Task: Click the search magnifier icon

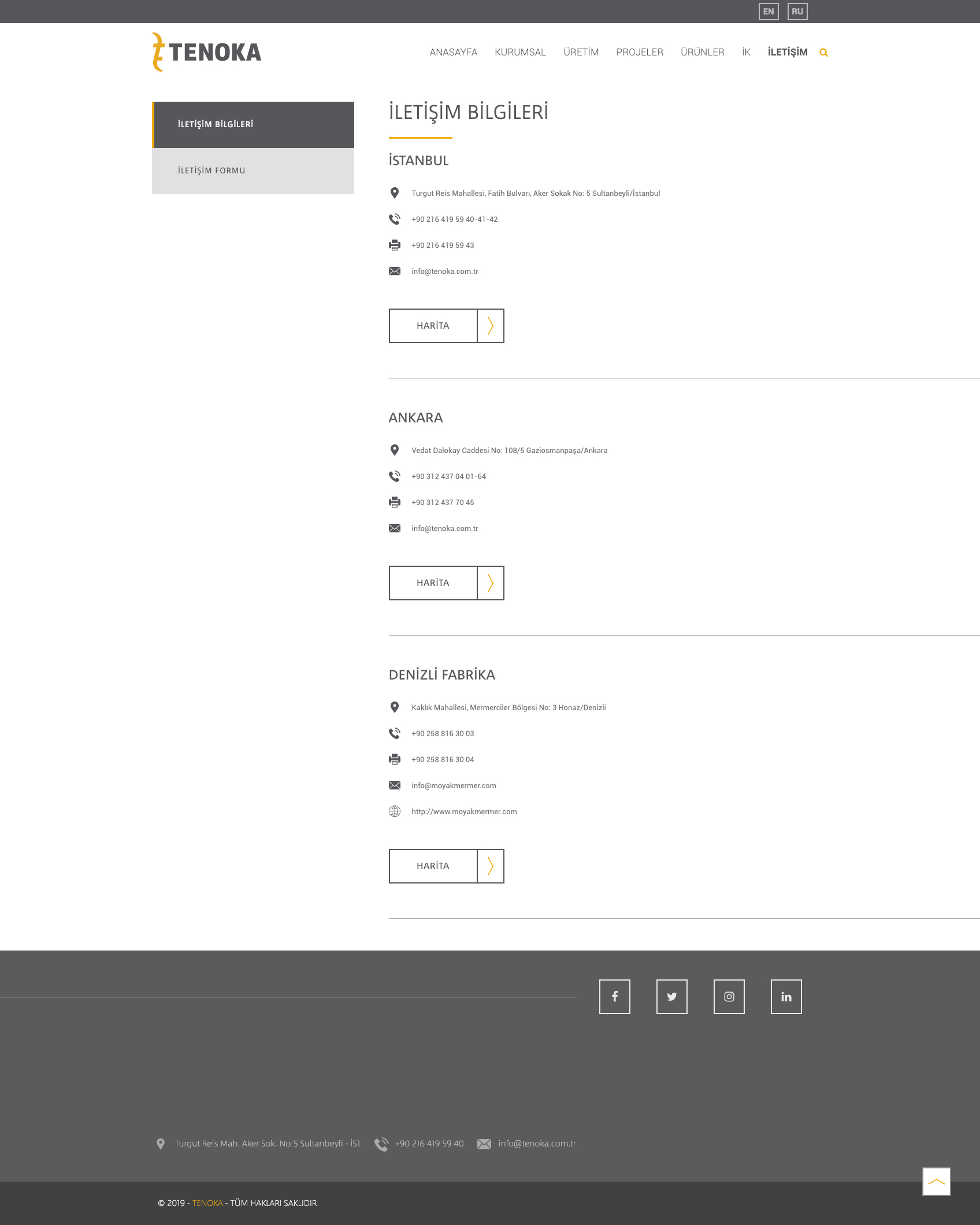Action: (823, 53)
